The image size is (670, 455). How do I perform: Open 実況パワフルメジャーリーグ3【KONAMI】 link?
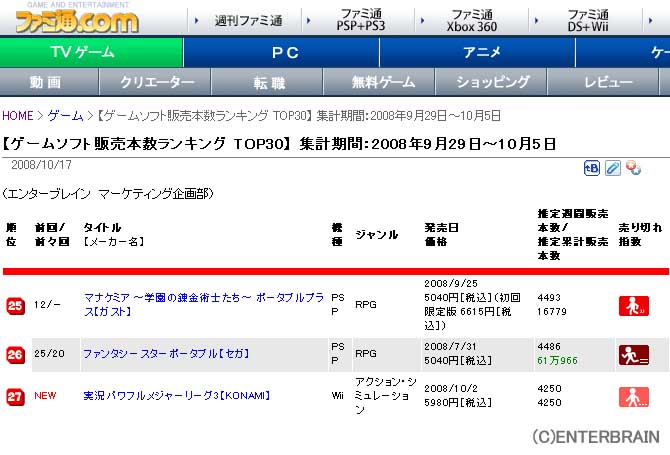(x=177, y=396)
